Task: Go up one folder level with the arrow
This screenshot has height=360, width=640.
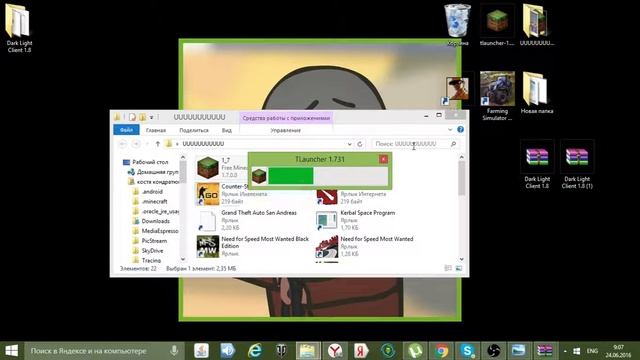Action: coord(158,144)
